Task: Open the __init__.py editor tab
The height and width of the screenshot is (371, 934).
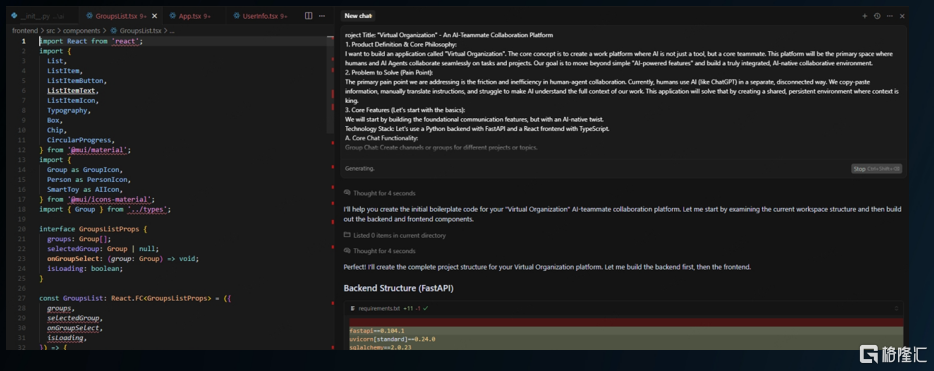Action: tap(38, 16)
